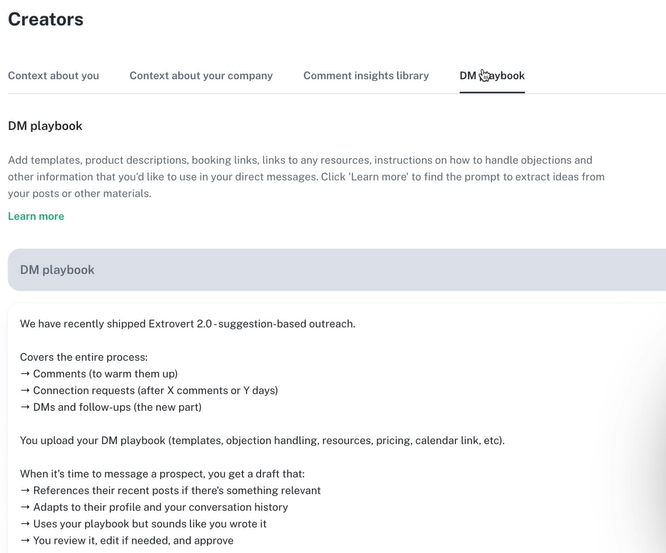Click the green Learn more link
This screenshot has height=553, width=666.
[36, 216]
